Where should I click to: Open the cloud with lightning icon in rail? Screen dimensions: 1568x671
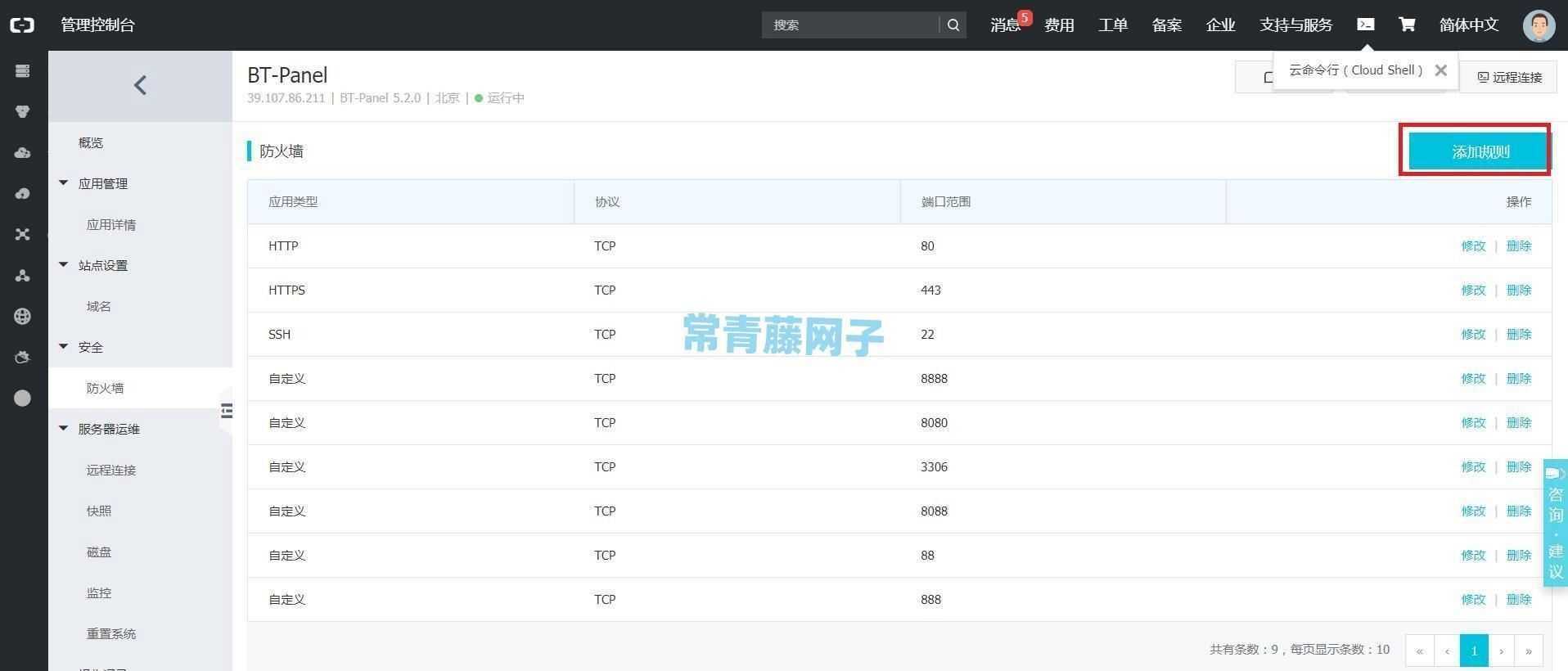(x=23, y=194)
